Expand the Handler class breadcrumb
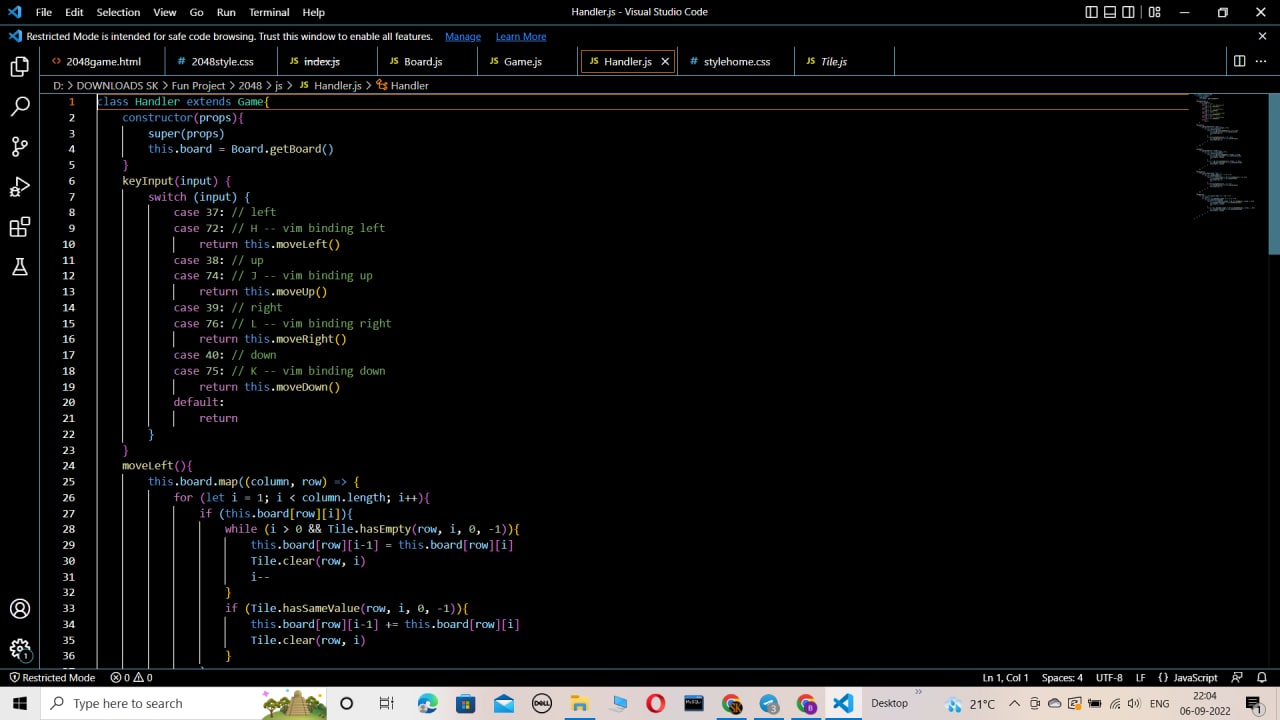The height and width of the screenshot is (720, 1280). [x=402, y=86]
